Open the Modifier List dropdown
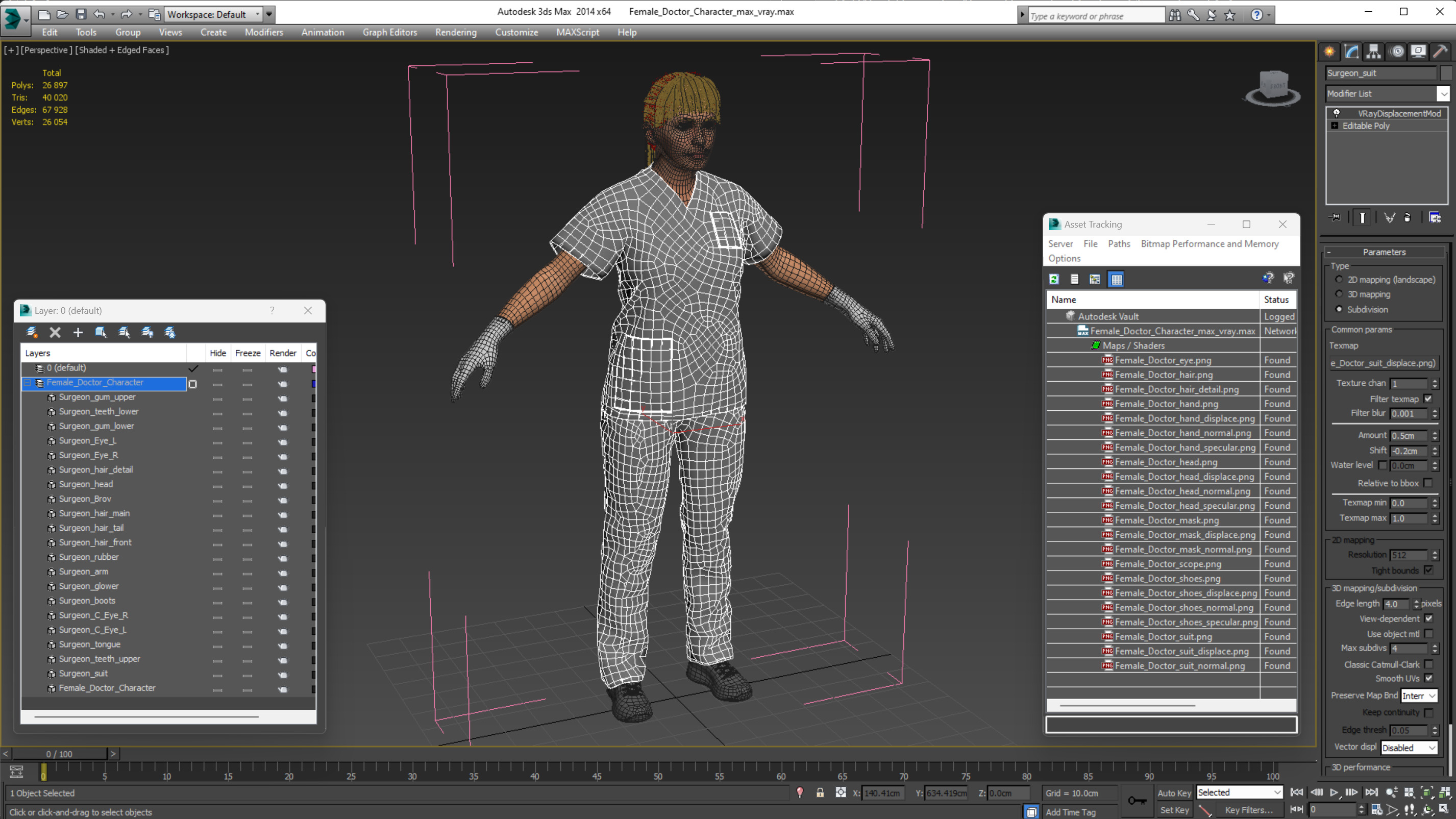This screenshot has height=819, width=1456. (1444, 94)
